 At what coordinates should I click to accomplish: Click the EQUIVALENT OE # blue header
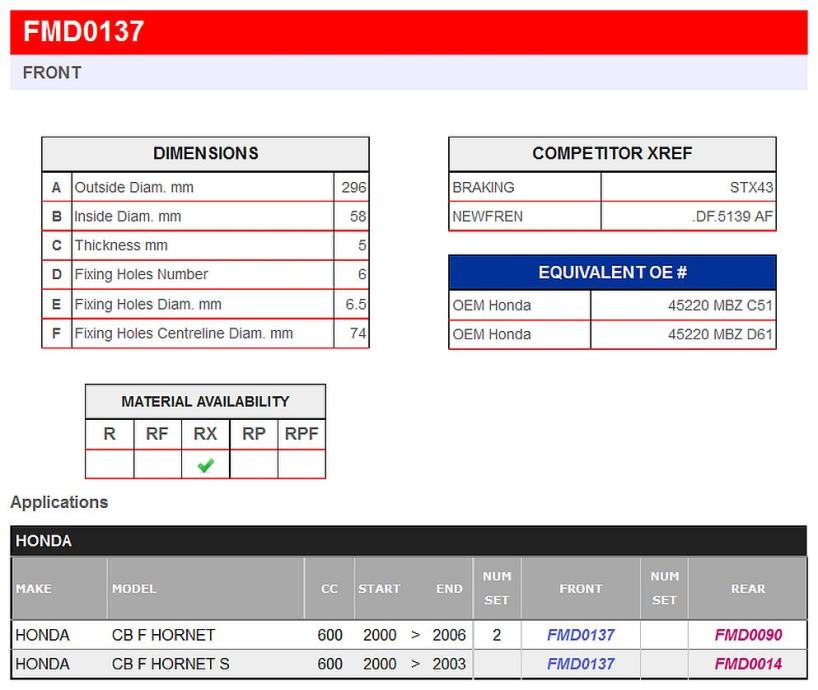click(612, 272)
